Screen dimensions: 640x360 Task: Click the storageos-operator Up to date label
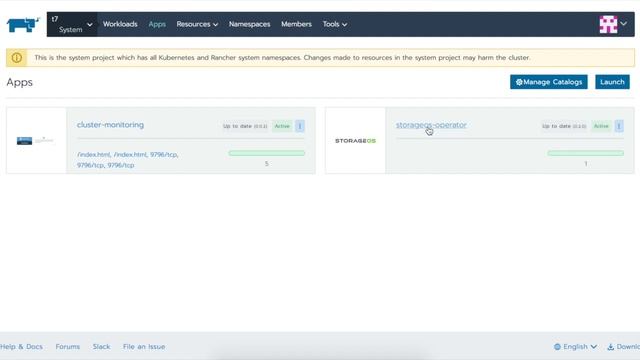click(x=564, y=126)
